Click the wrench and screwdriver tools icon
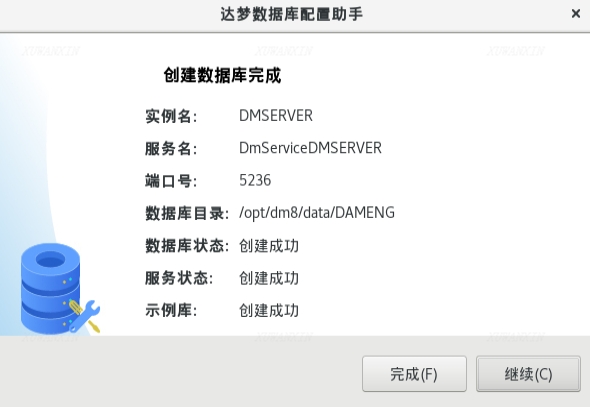 [85, 316]
